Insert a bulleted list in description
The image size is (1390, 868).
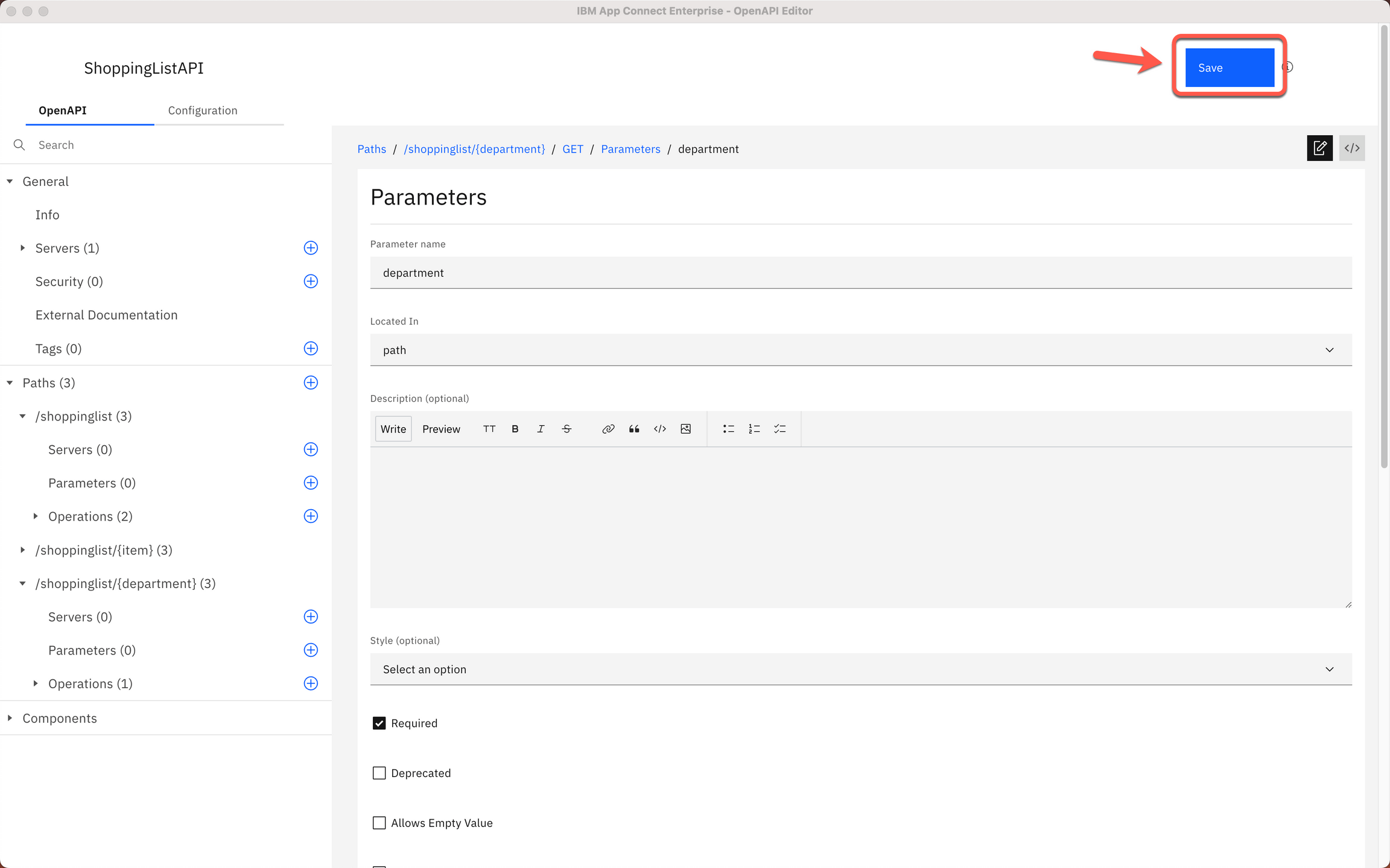(x=728, y=428)
